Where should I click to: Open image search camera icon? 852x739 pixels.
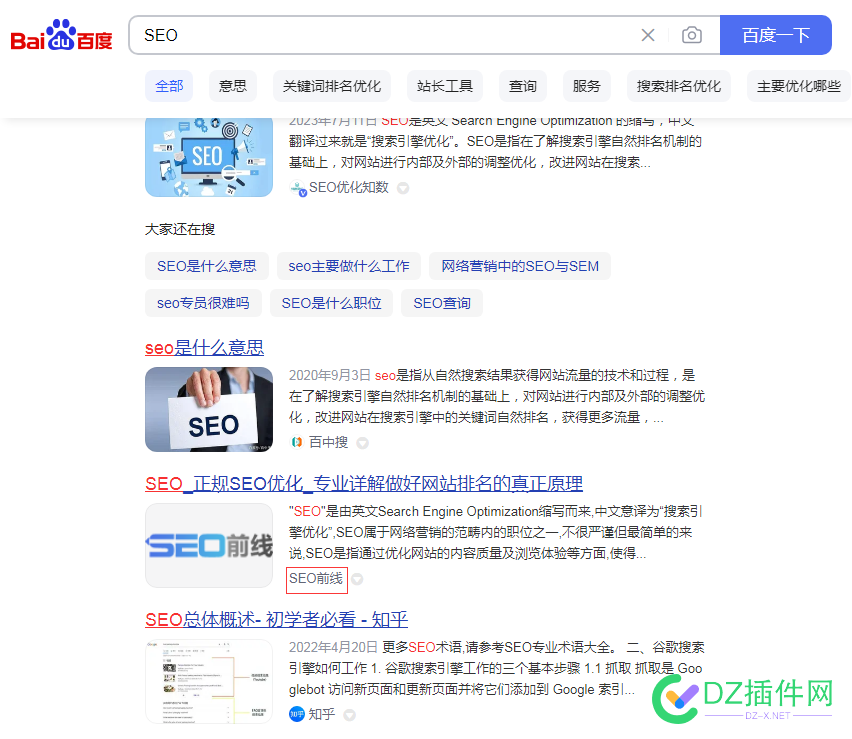point(691,35)
